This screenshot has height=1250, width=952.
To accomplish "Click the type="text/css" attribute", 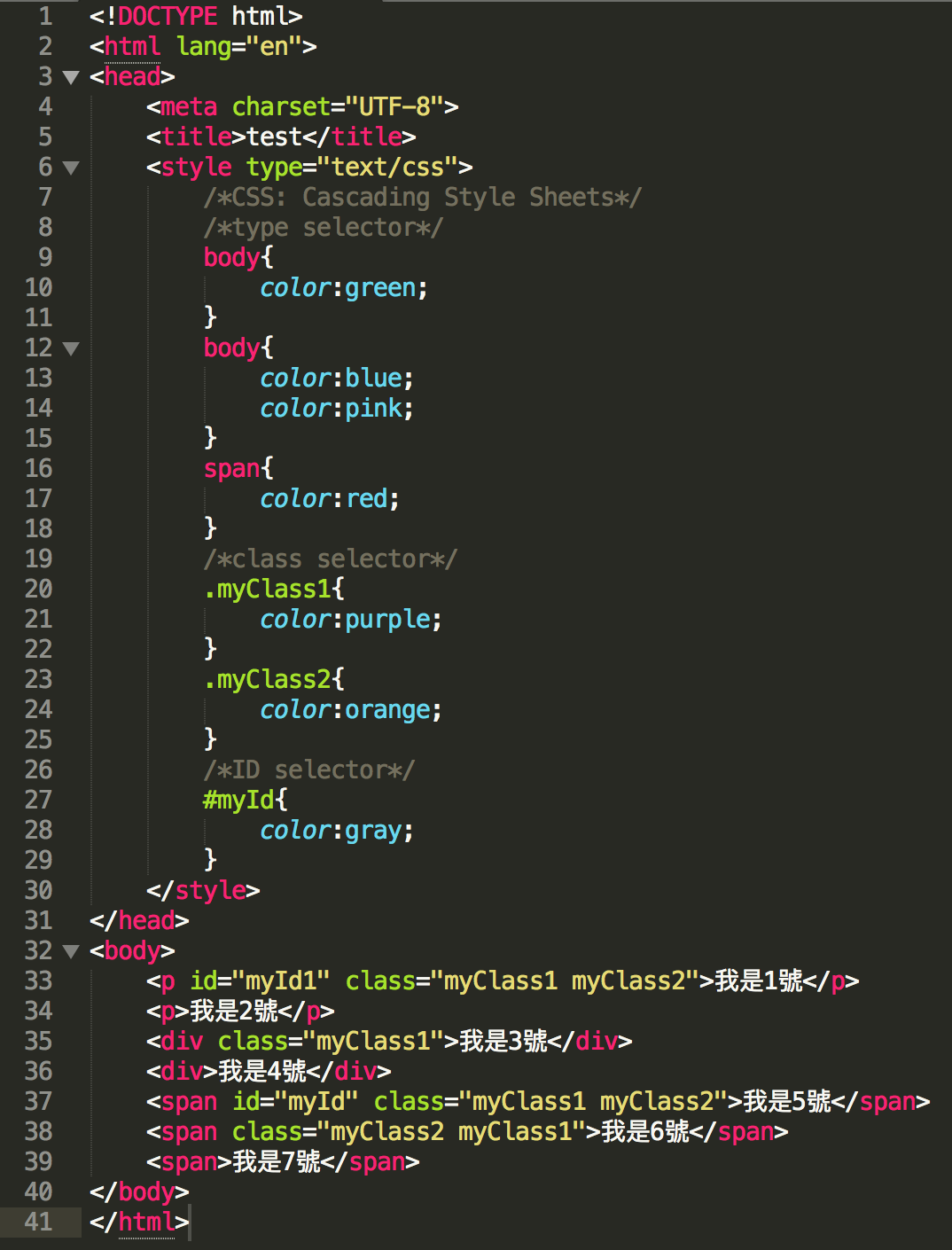I will tap(353, 167).
